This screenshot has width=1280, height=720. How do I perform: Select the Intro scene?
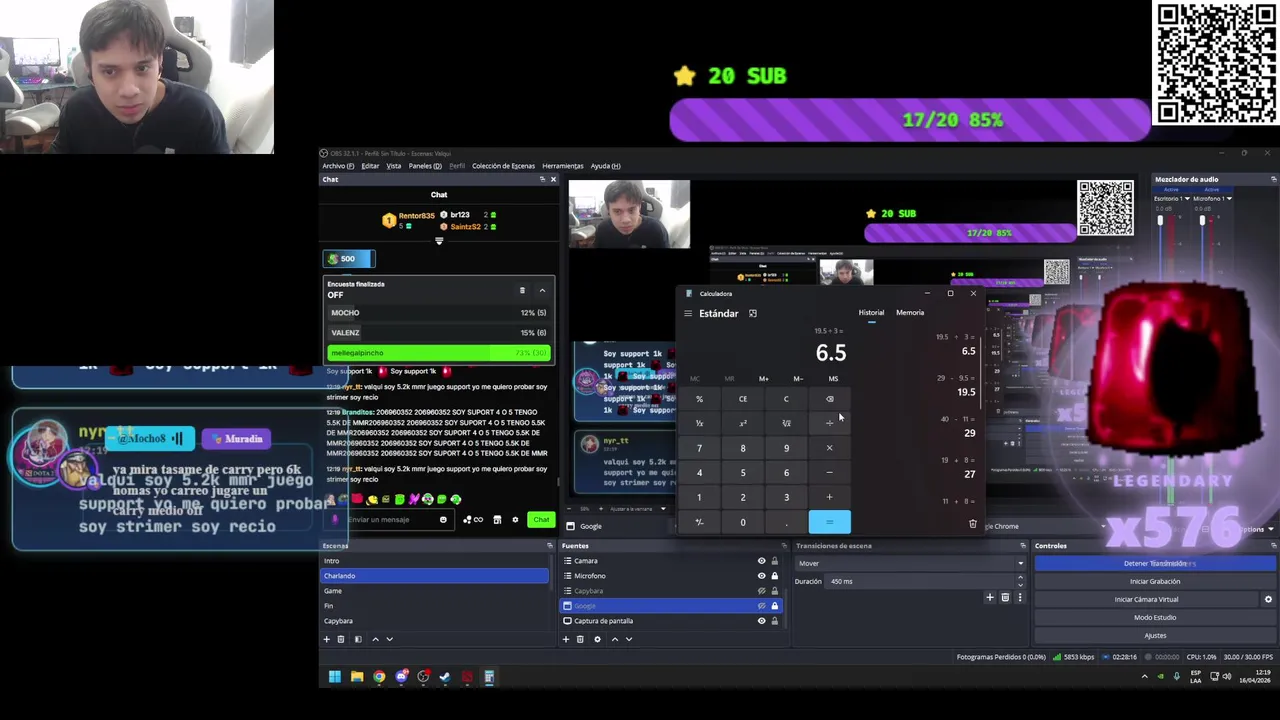[x=434, y=561]
